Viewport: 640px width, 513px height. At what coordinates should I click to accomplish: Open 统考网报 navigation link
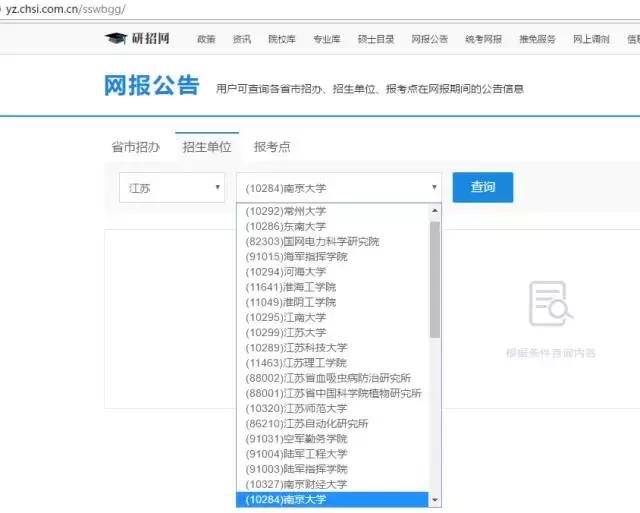(483, 39)
